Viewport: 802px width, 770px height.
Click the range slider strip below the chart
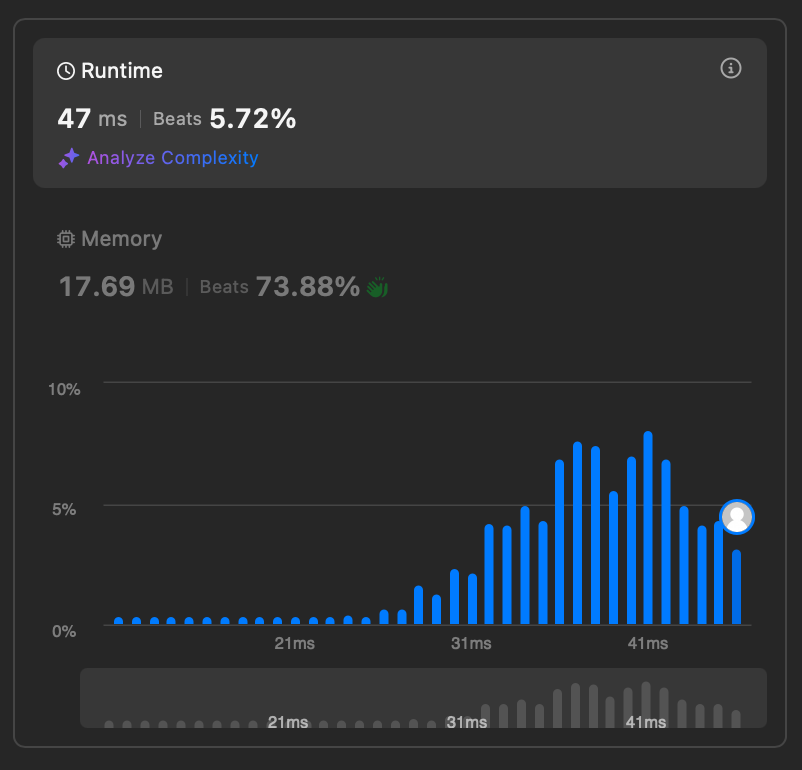(x=423, y=698)
